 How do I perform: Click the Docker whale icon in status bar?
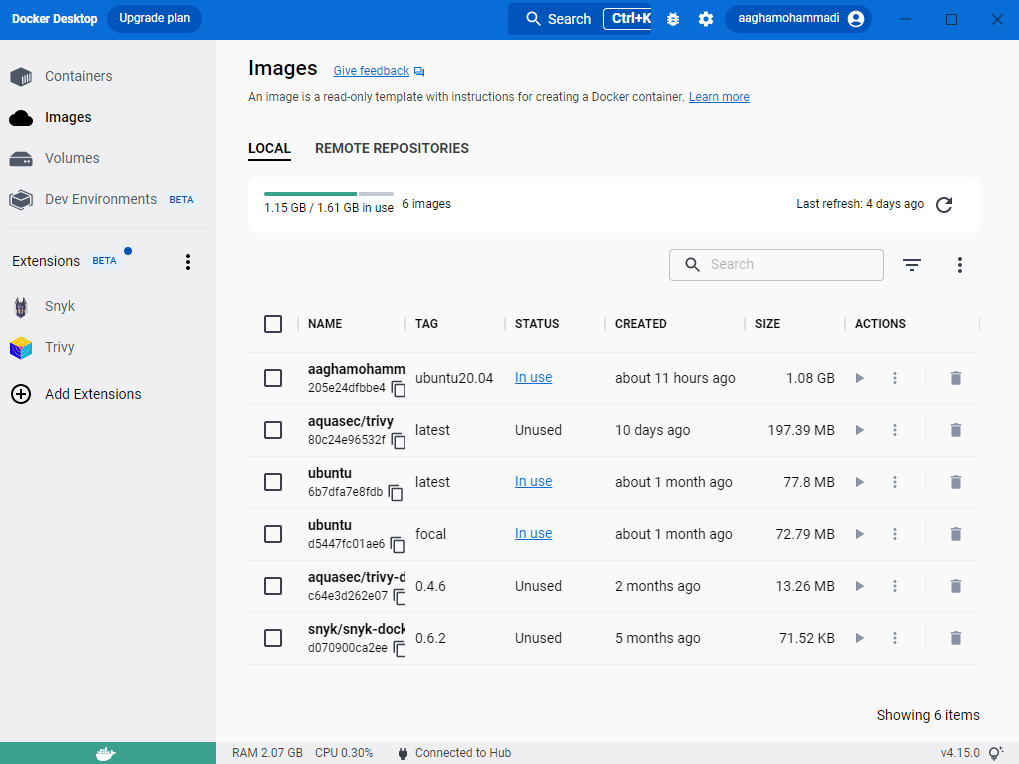point(107,754)
